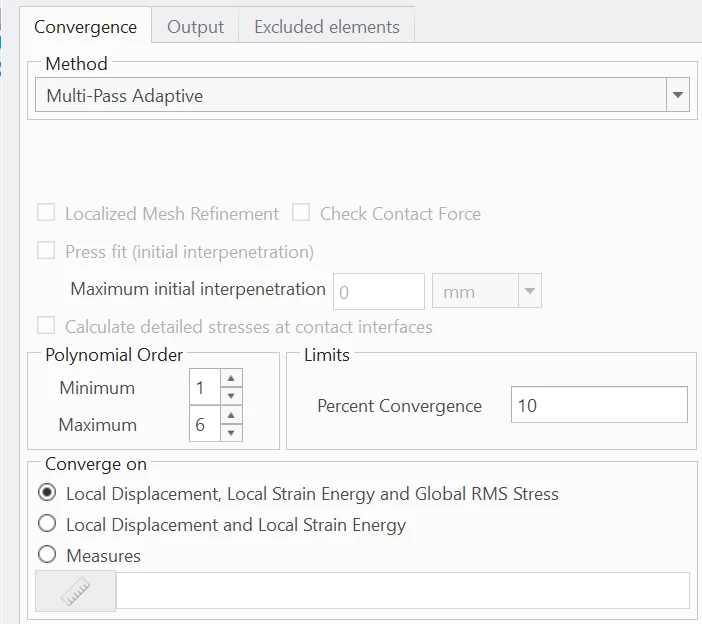Increase Minimum polynomial order with up arrow

coord(231,378)
